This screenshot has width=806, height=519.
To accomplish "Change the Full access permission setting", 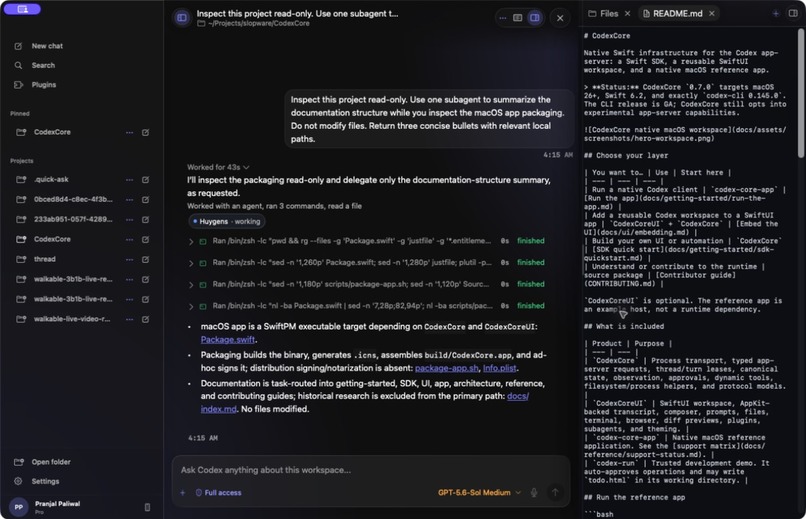I will 218,493.
